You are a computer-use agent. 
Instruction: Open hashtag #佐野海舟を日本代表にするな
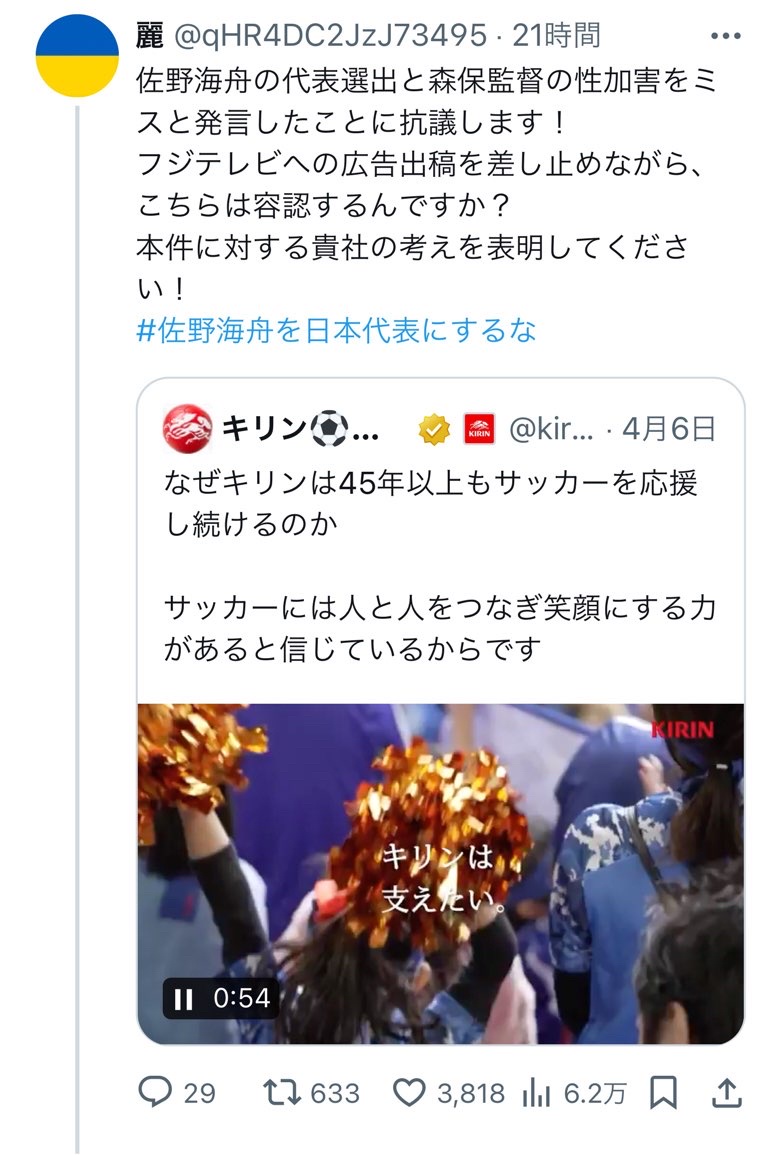click(337, 331)
